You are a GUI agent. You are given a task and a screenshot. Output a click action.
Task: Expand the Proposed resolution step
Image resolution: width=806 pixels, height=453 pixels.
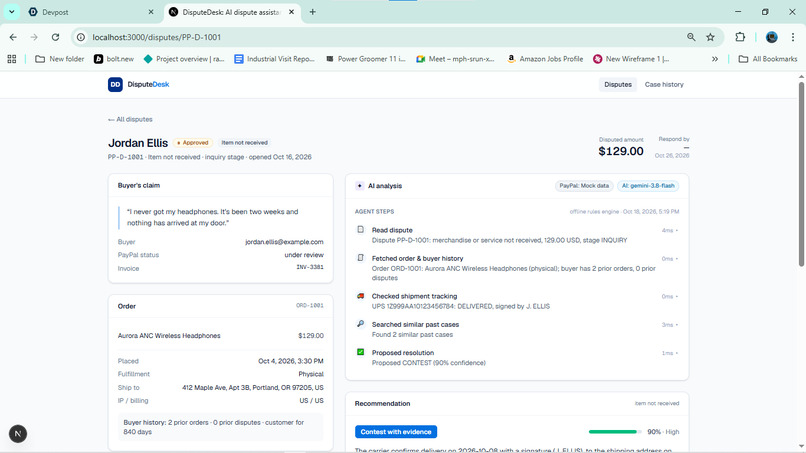[676, 353]
